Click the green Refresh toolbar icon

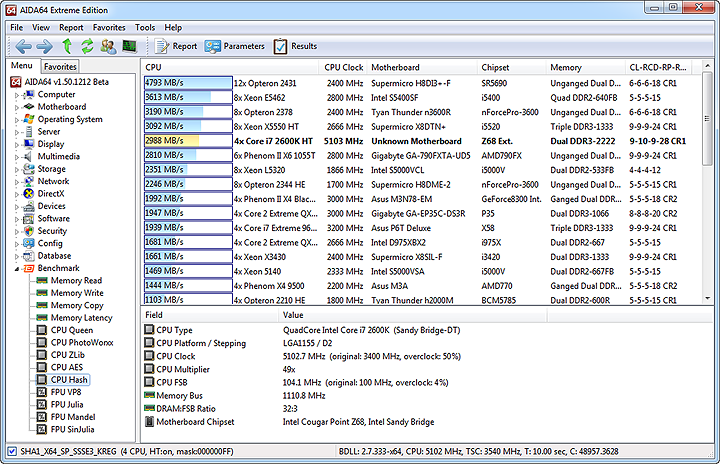click(x=87, y=46)
